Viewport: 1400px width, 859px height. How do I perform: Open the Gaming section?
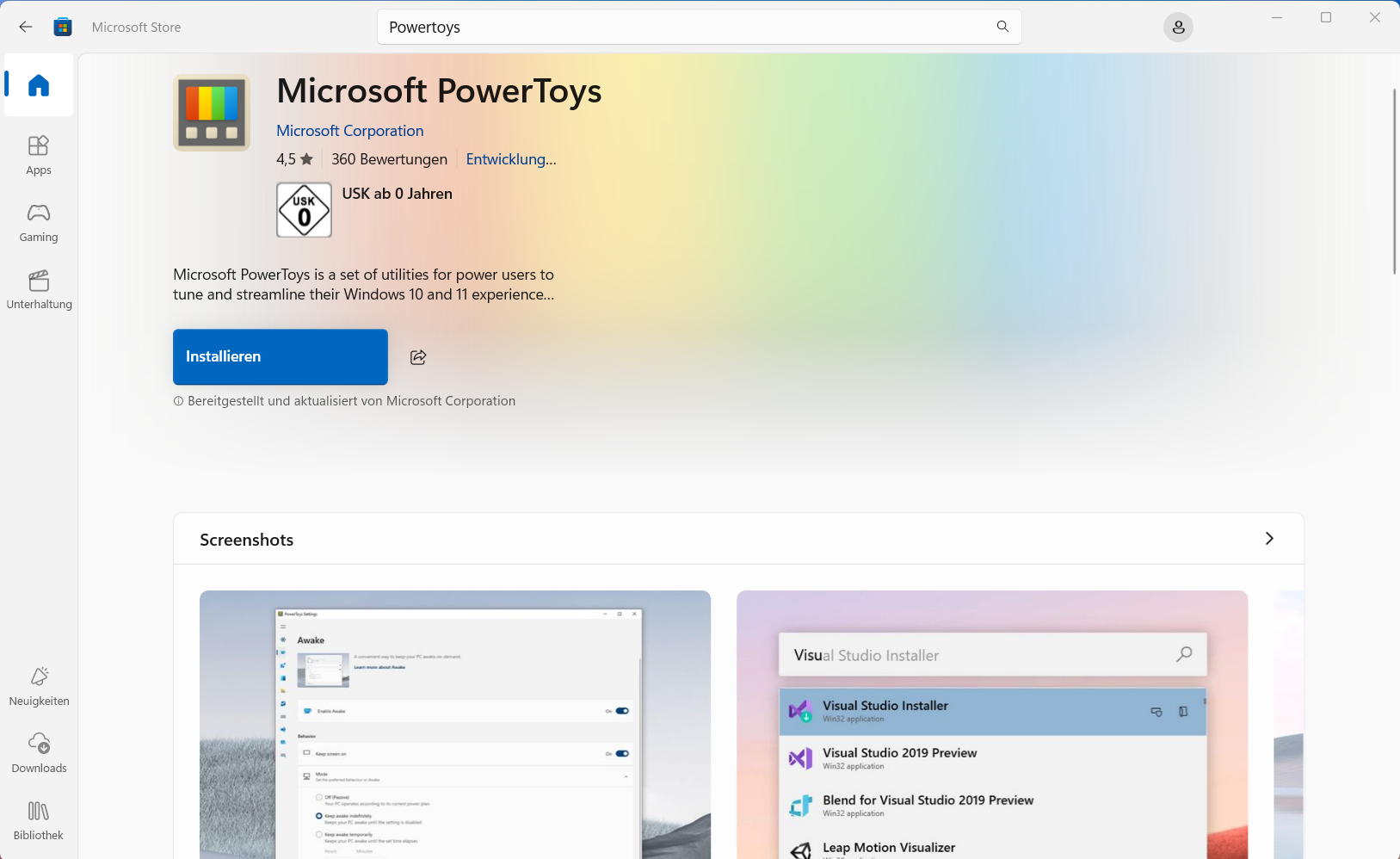coord(39,222)
